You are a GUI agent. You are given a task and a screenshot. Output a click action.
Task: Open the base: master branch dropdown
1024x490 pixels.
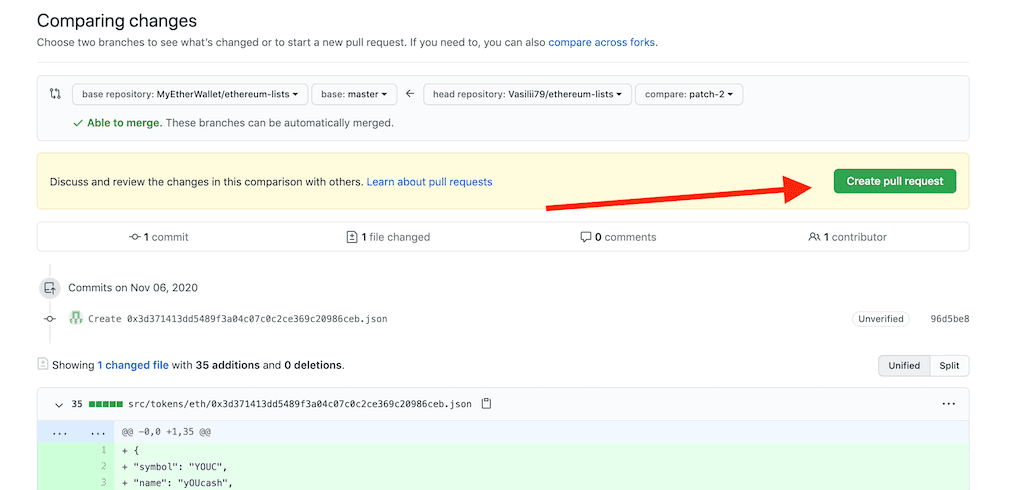point(354,94)
